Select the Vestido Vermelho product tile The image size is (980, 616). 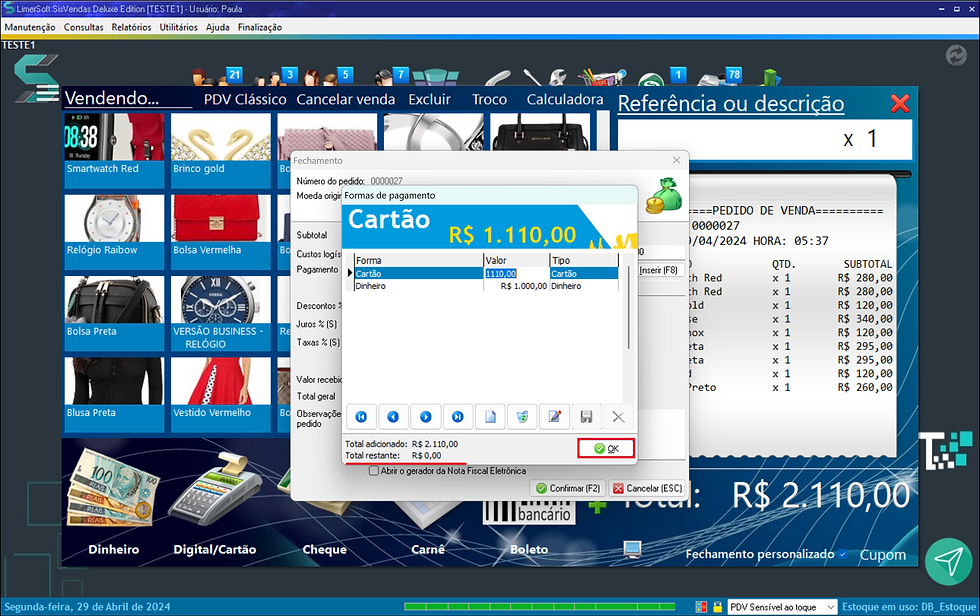[221, 394]
